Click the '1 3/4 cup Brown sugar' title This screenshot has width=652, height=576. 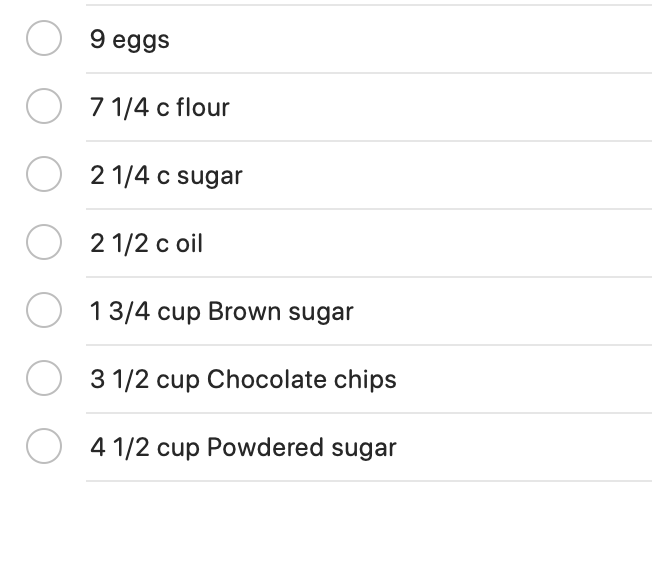tap(221, 311)
